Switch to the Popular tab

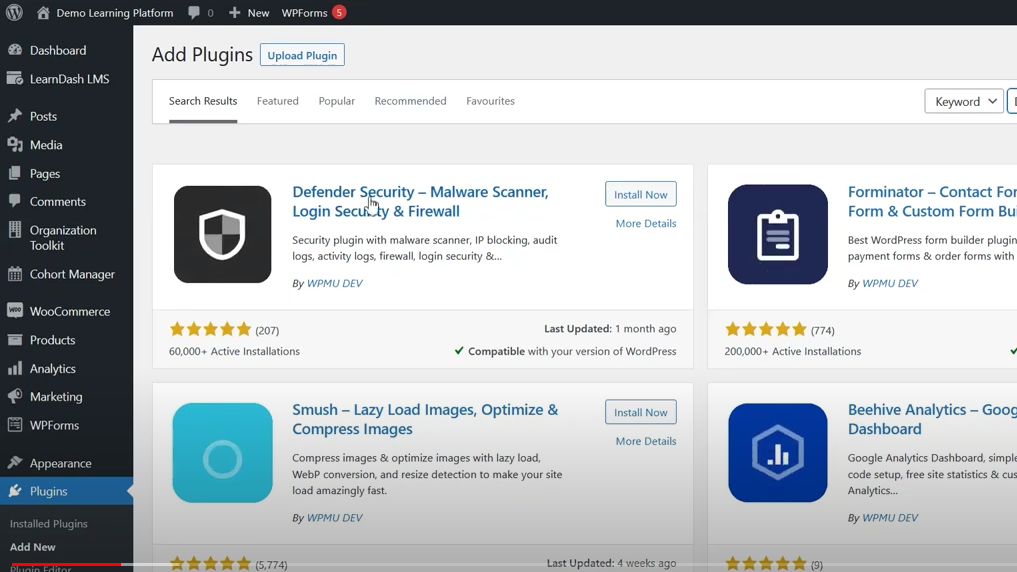(337, 101)
